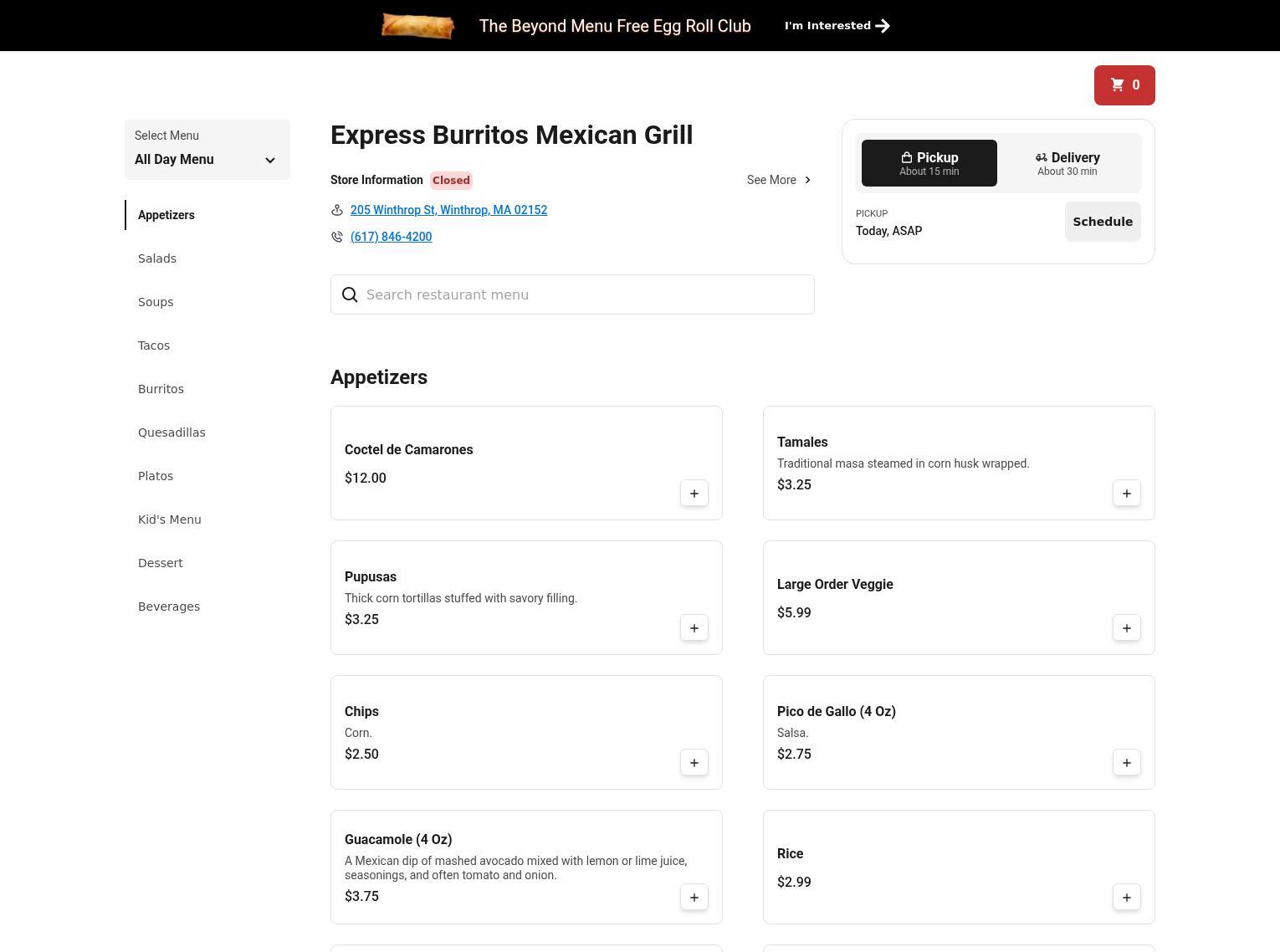Open the Select Menu dropdown
The width and height of the screenshot is (1280, 952).
(x=207, y=150)
